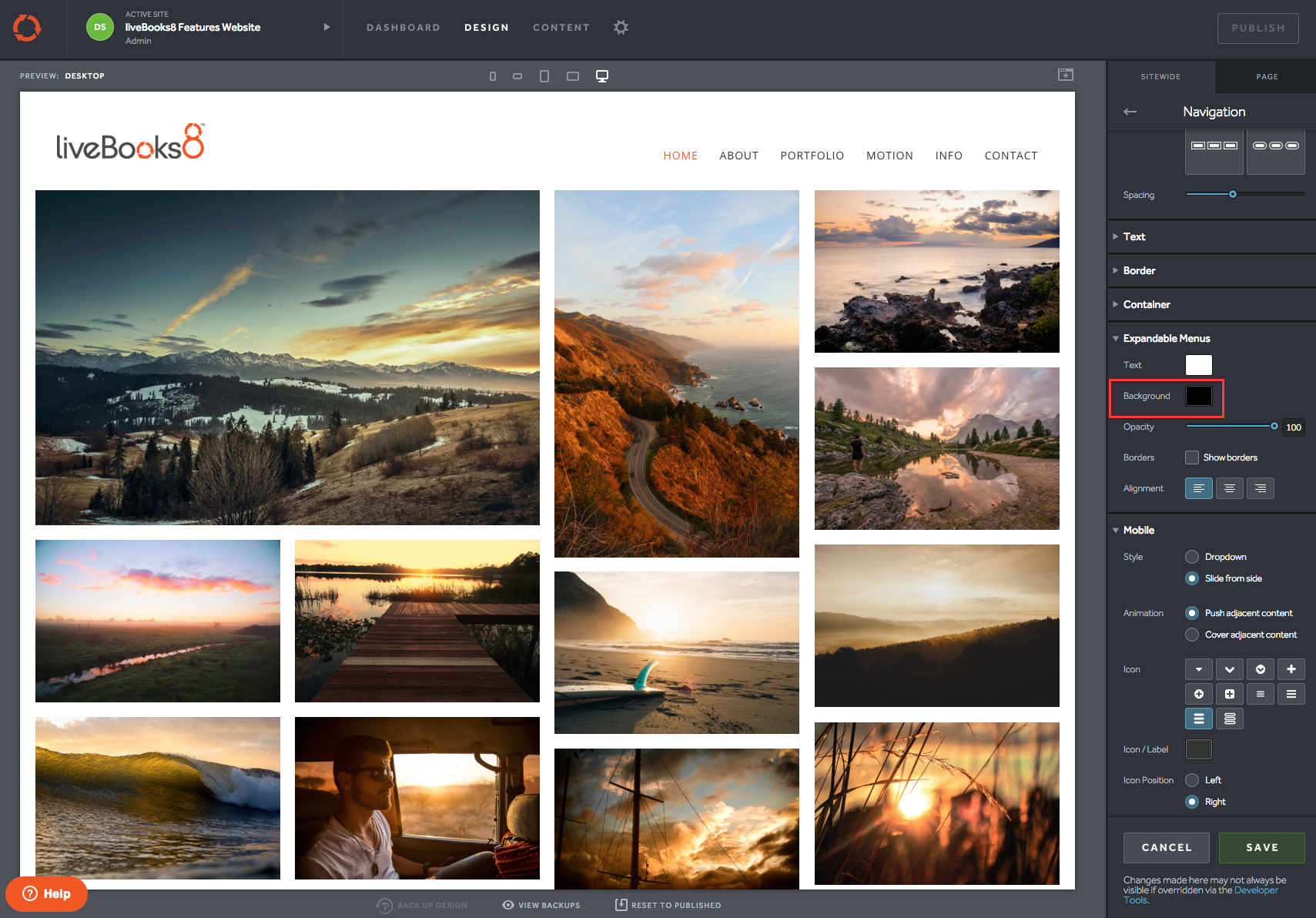
Task: Open the Content menu in top bar
Action: (x=561, y=28)
